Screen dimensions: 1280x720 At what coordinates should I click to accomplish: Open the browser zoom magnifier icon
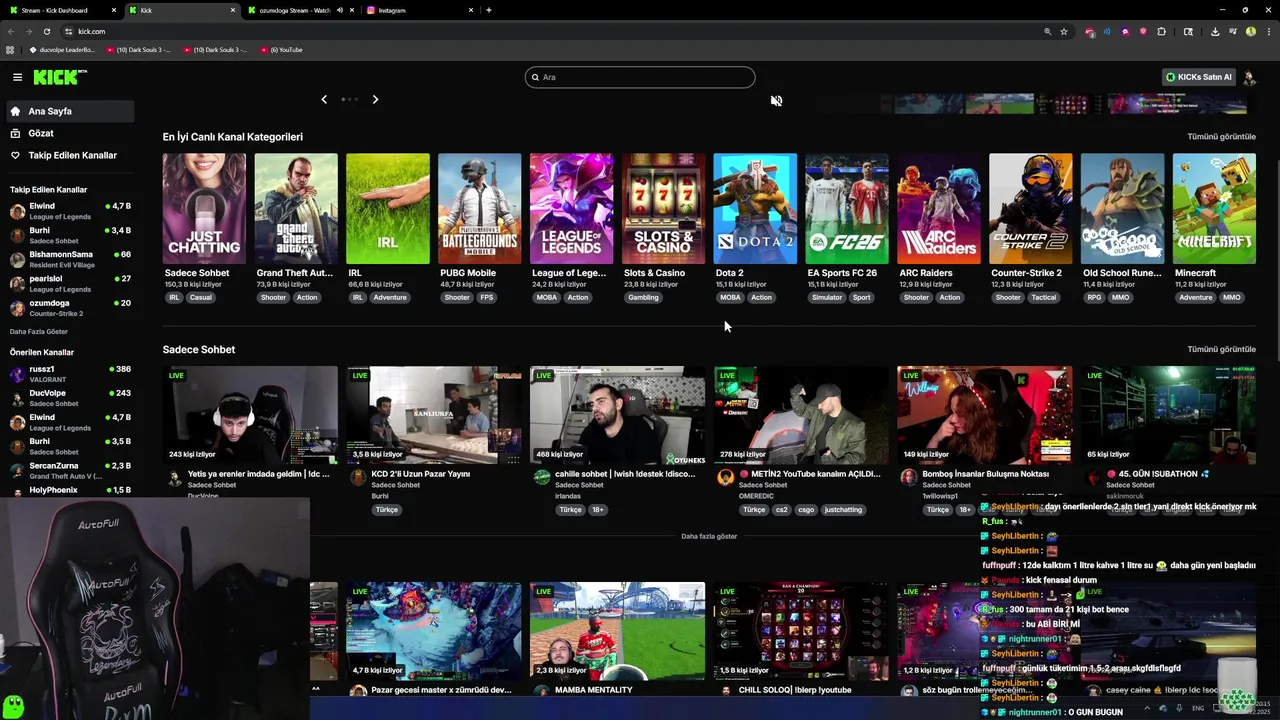(x=1048, y=31)
